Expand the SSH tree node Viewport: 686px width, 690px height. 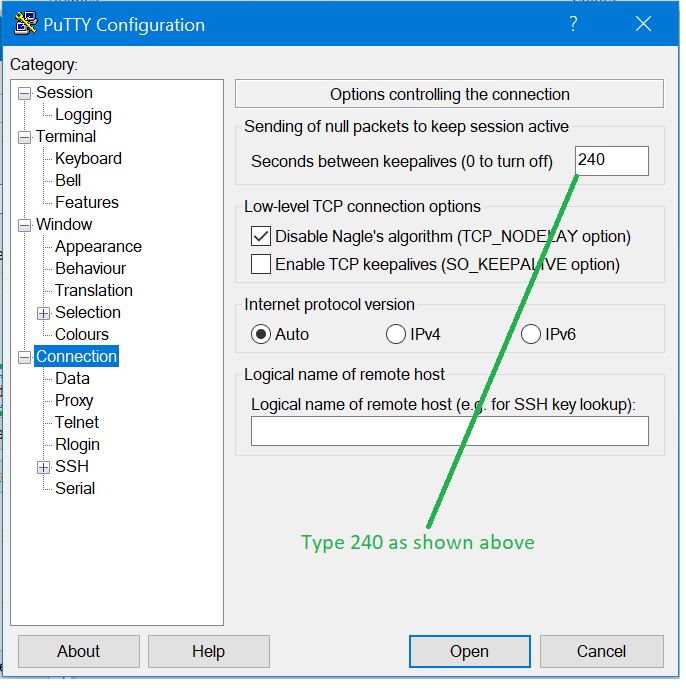(x=43, y=467)
